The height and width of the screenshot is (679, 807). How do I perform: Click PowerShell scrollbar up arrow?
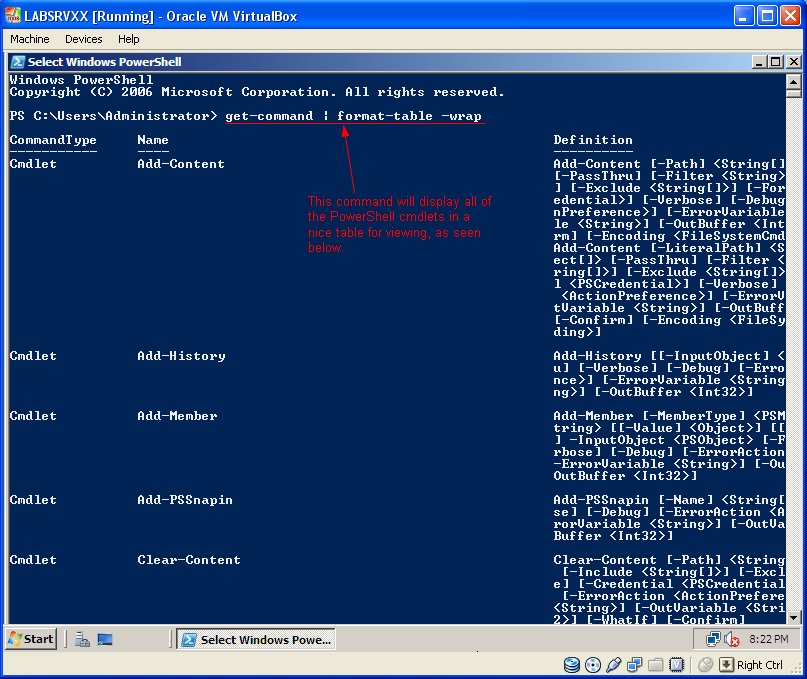coord(794,82)
